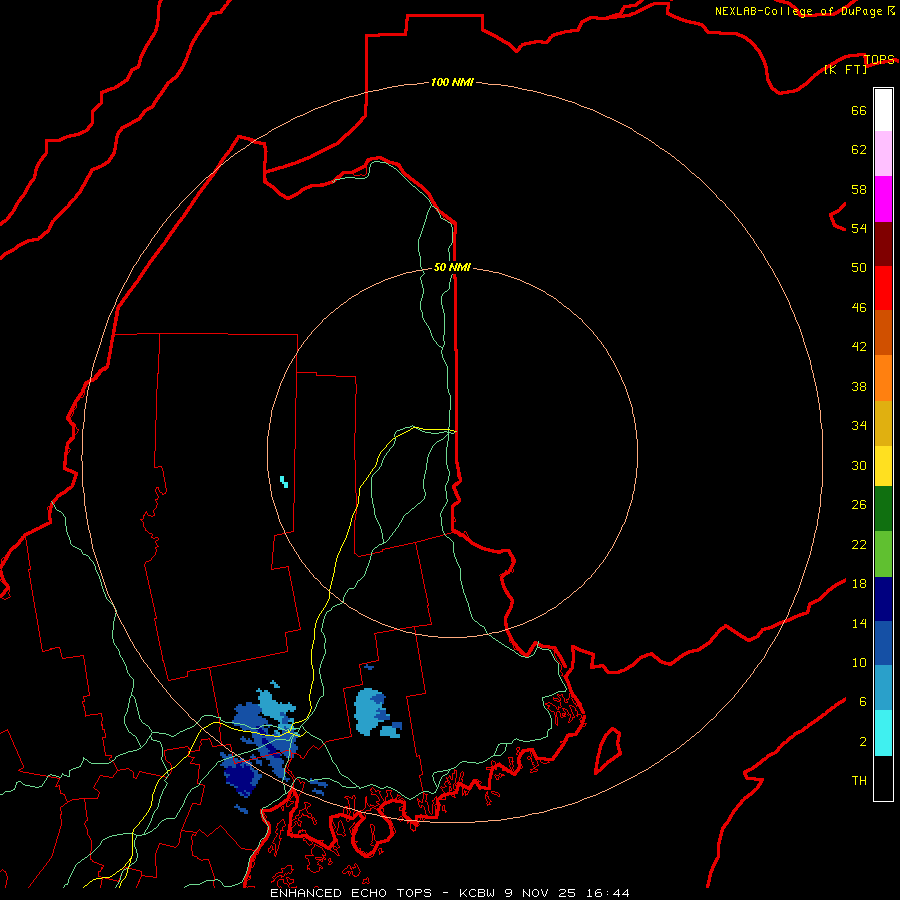The width and height of the screenshot is (900, 900).
Task: Click the legend value 66
Action: coord(859,111)
